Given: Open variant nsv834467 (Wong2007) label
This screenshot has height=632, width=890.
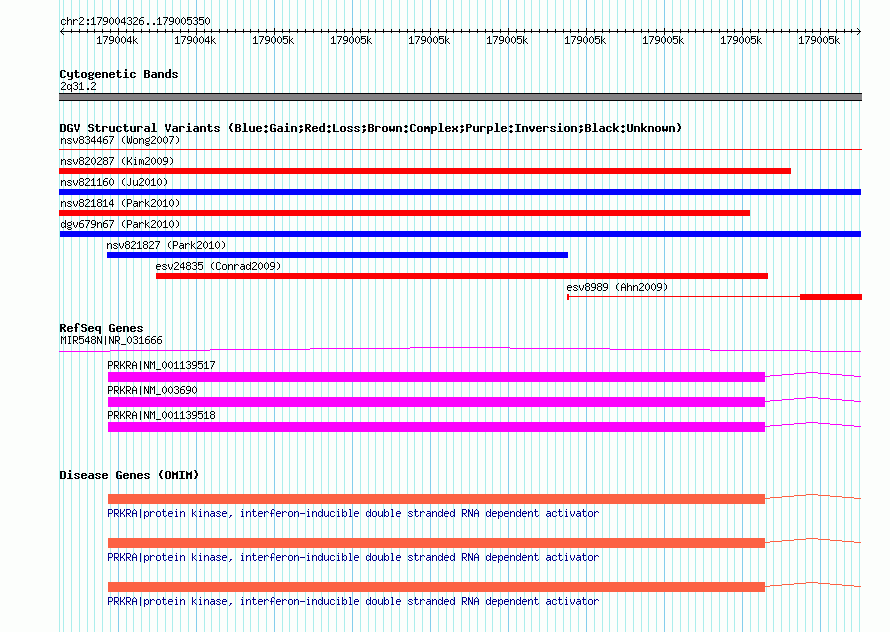Looking at the screenshot, I should (120, 140).
